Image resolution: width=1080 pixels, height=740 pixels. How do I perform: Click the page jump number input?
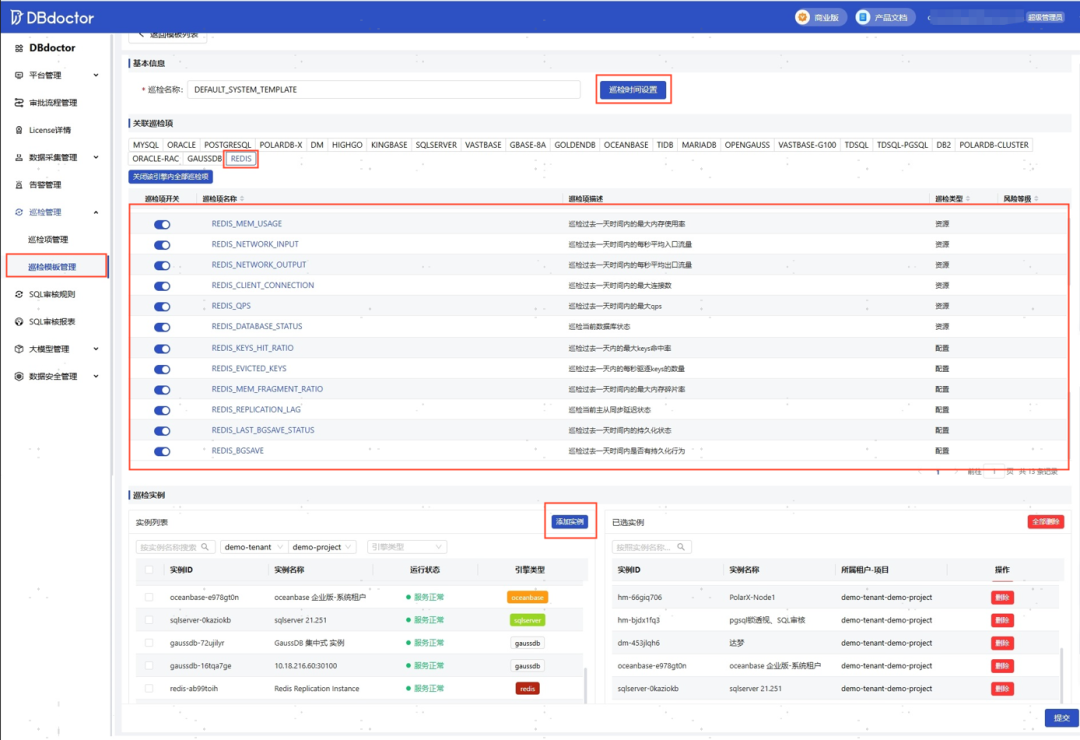click(x=994, y=472)
